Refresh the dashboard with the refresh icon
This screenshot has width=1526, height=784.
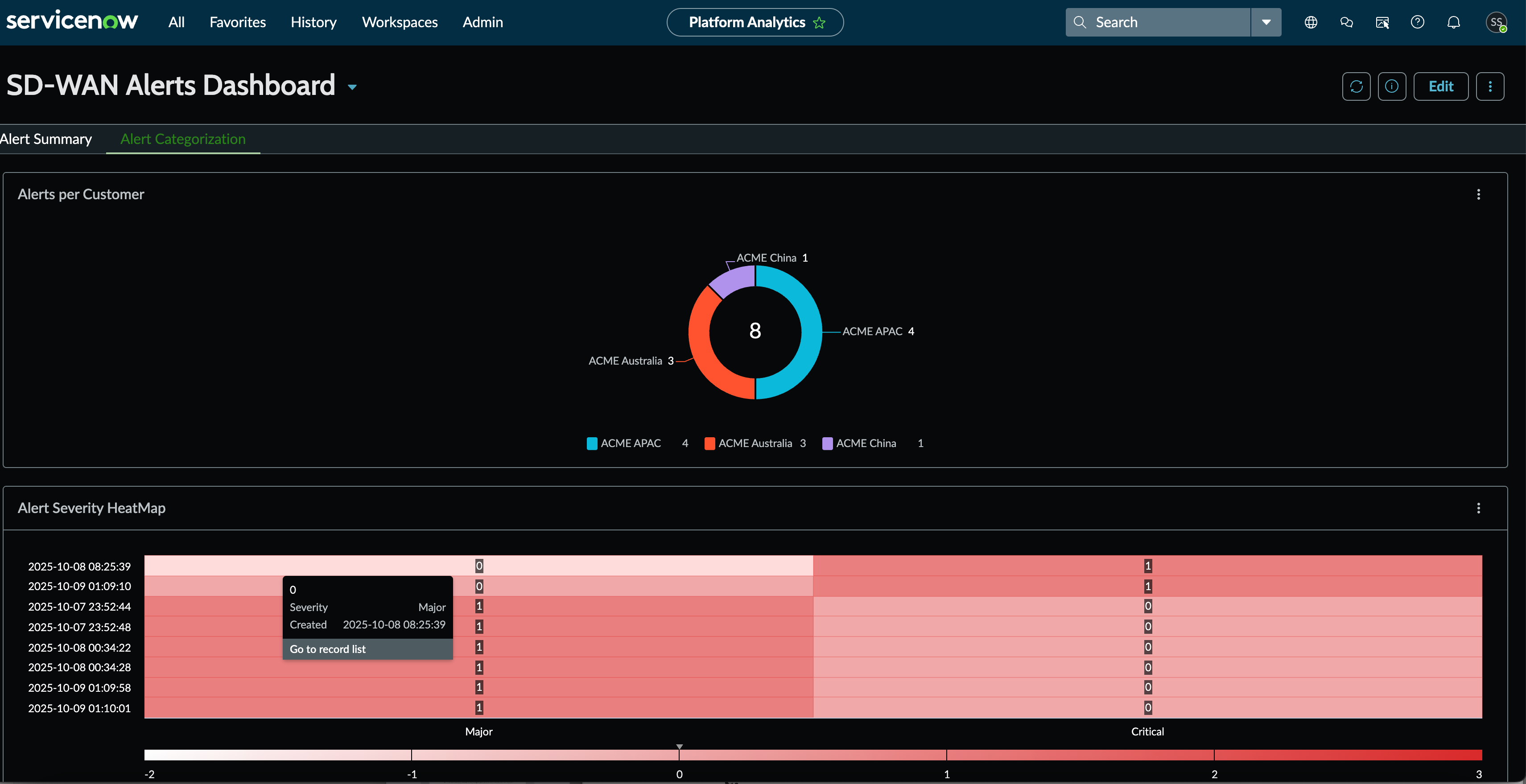point(1356,86)
